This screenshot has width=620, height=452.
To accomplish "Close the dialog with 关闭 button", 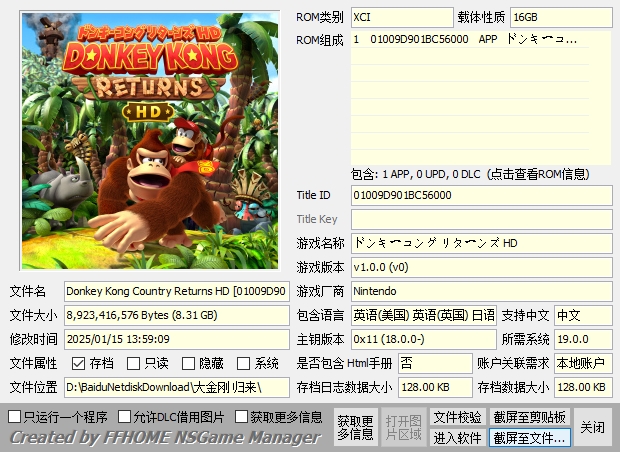I will pos(592,427).
